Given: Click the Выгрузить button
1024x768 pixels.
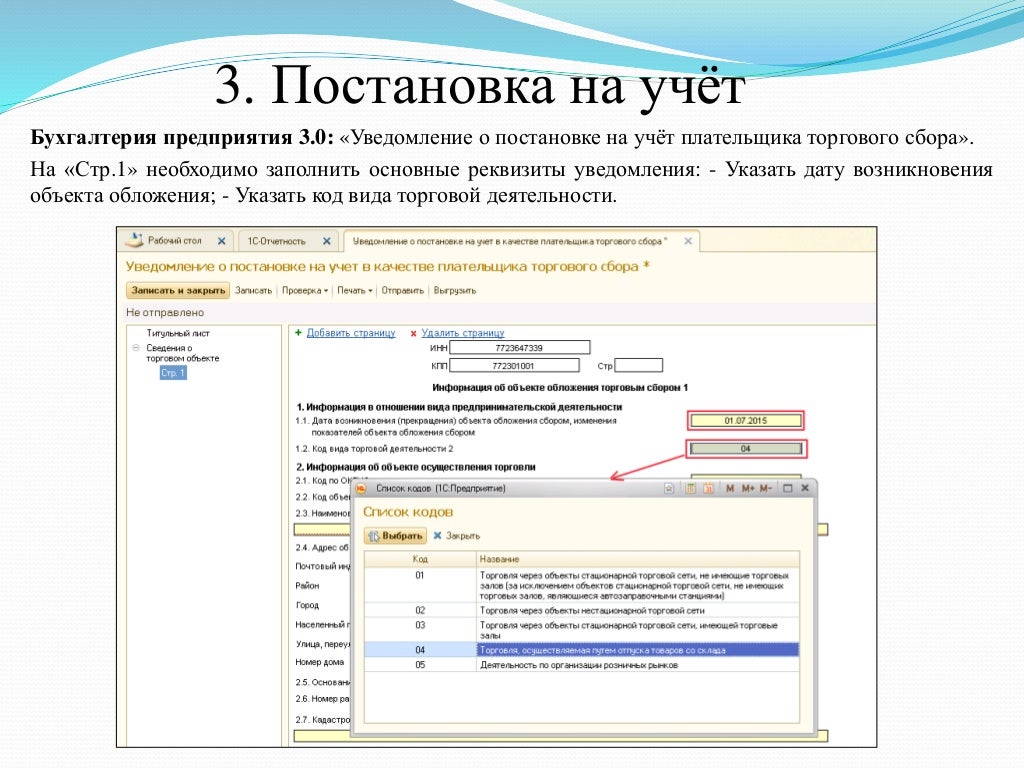Looking at the screenshot, I should pos(455,290).
